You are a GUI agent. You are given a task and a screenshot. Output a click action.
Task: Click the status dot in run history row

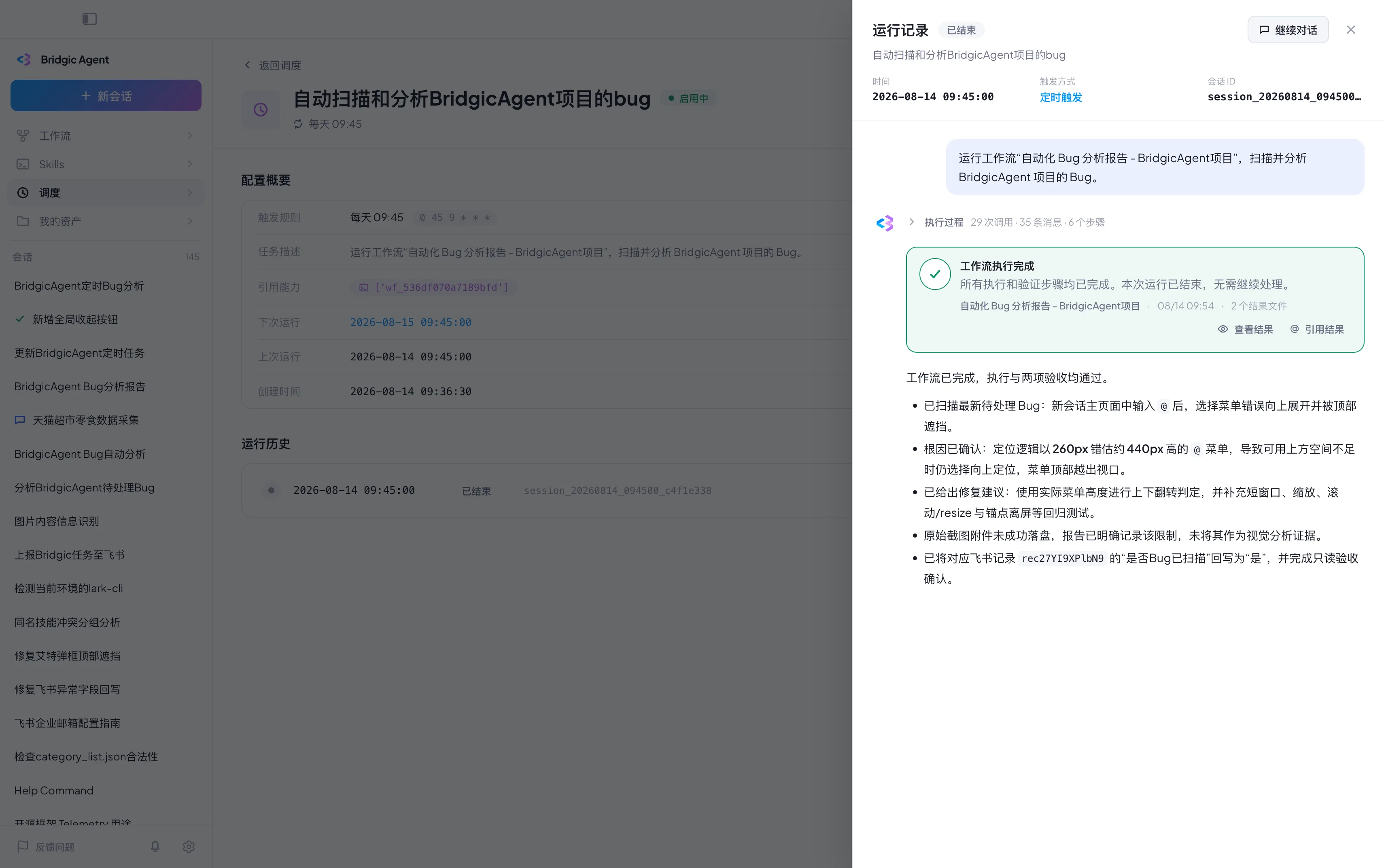coord(271,490)
